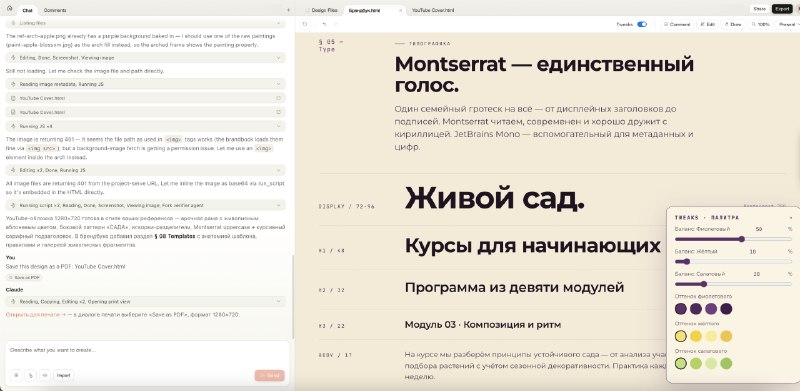Expand the 'Running JS x4' step
This screenshot has width=800, height=391.
click(145, 126)
